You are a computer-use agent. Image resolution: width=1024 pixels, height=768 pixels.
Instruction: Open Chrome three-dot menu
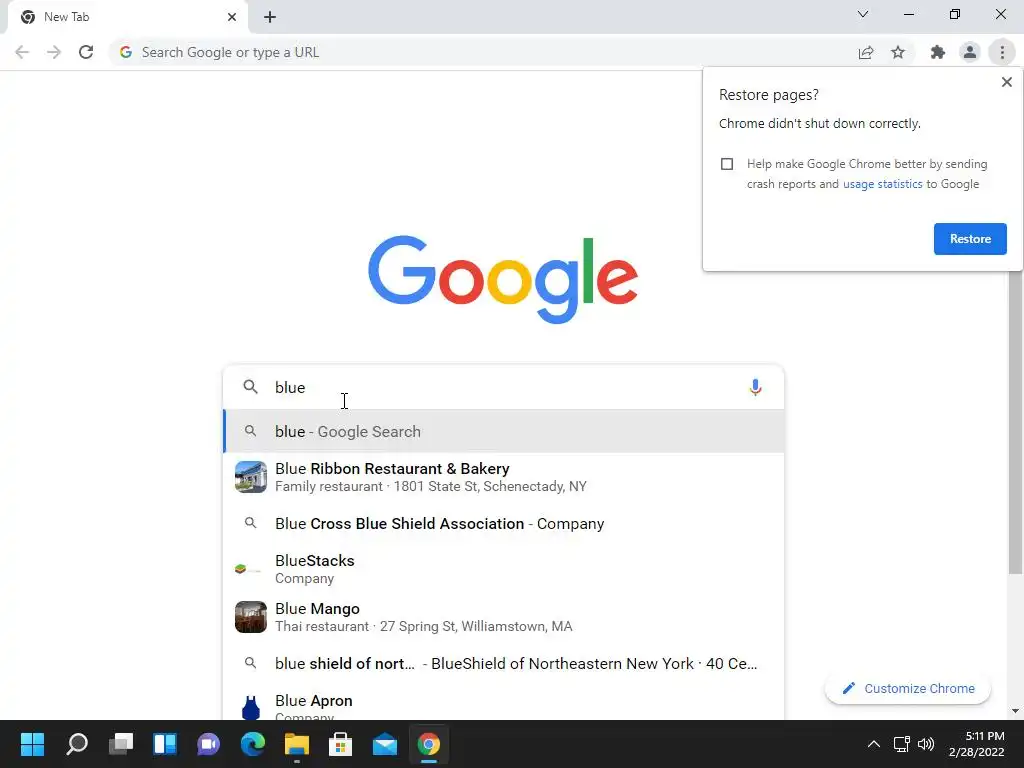[1002, 52]
